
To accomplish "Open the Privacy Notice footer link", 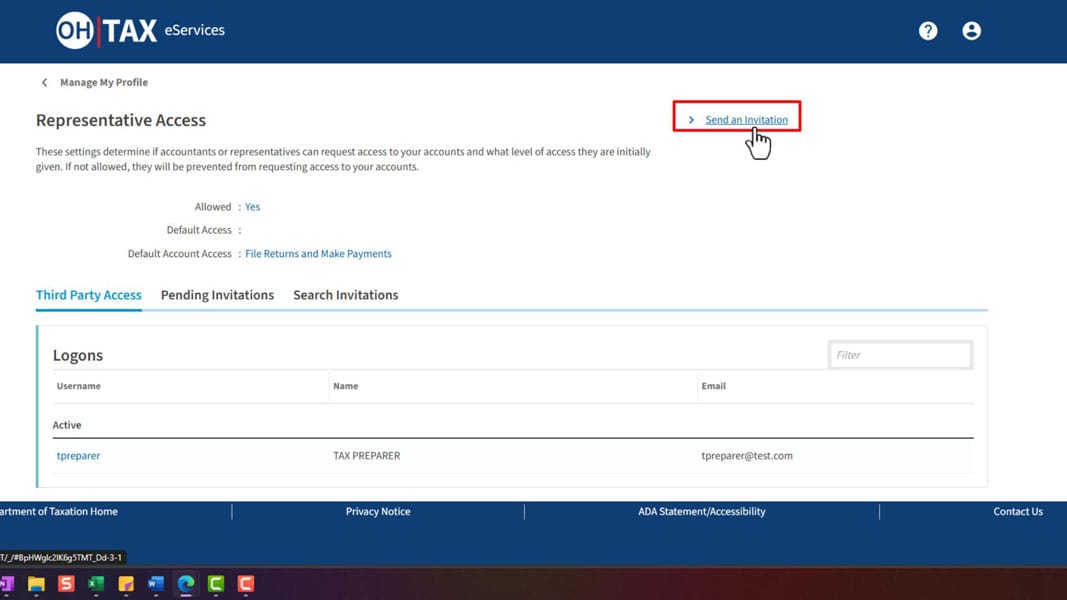I will (x=378, y=512).
